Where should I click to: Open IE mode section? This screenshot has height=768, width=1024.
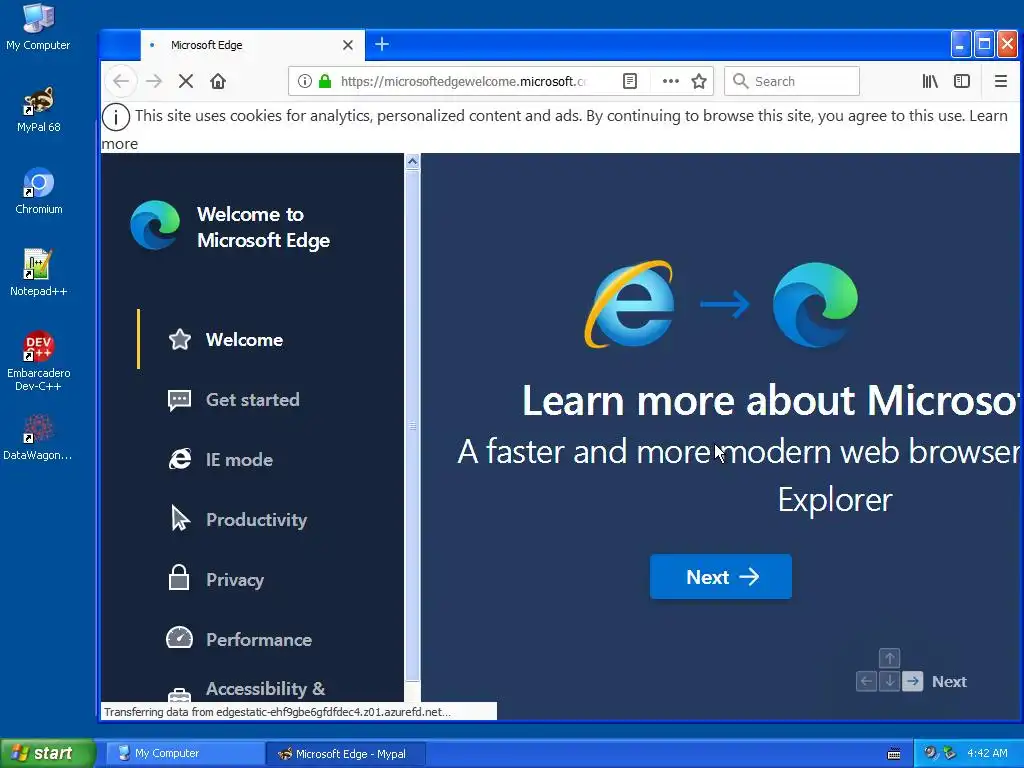pyautogui.click(x=240, y=460)
